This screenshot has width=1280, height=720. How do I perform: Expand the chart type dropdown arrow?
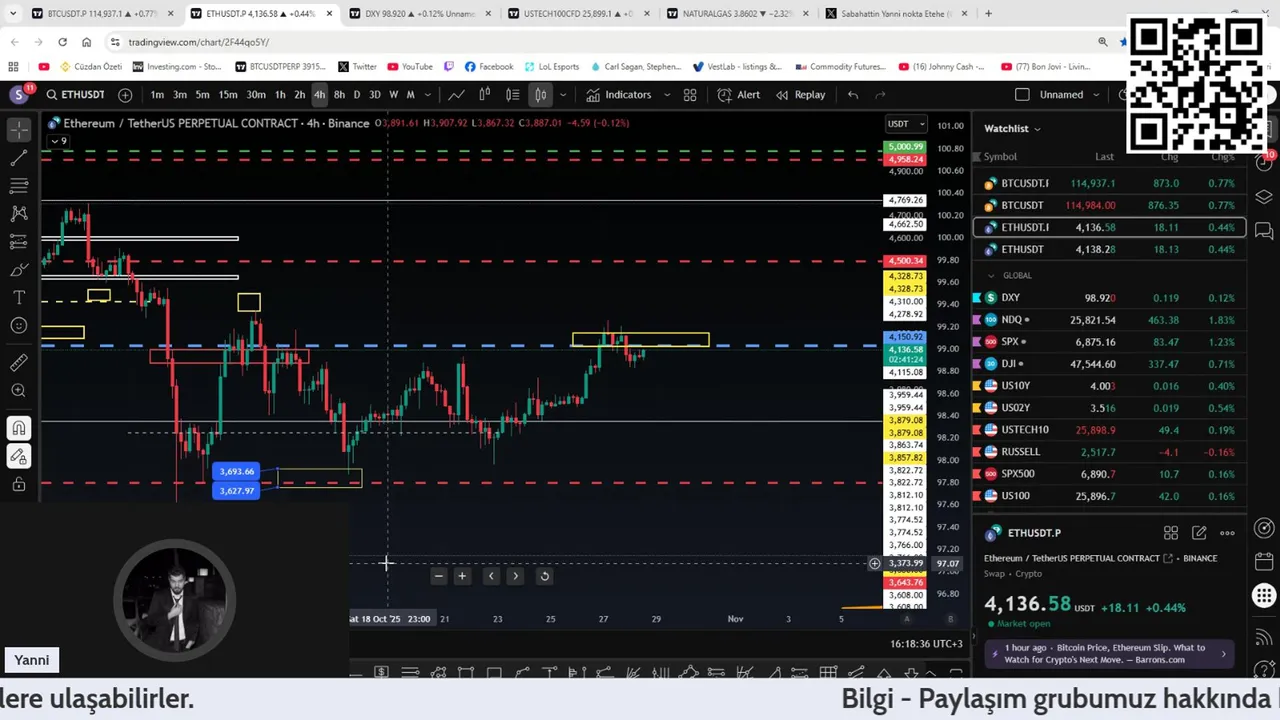point(563,95)
